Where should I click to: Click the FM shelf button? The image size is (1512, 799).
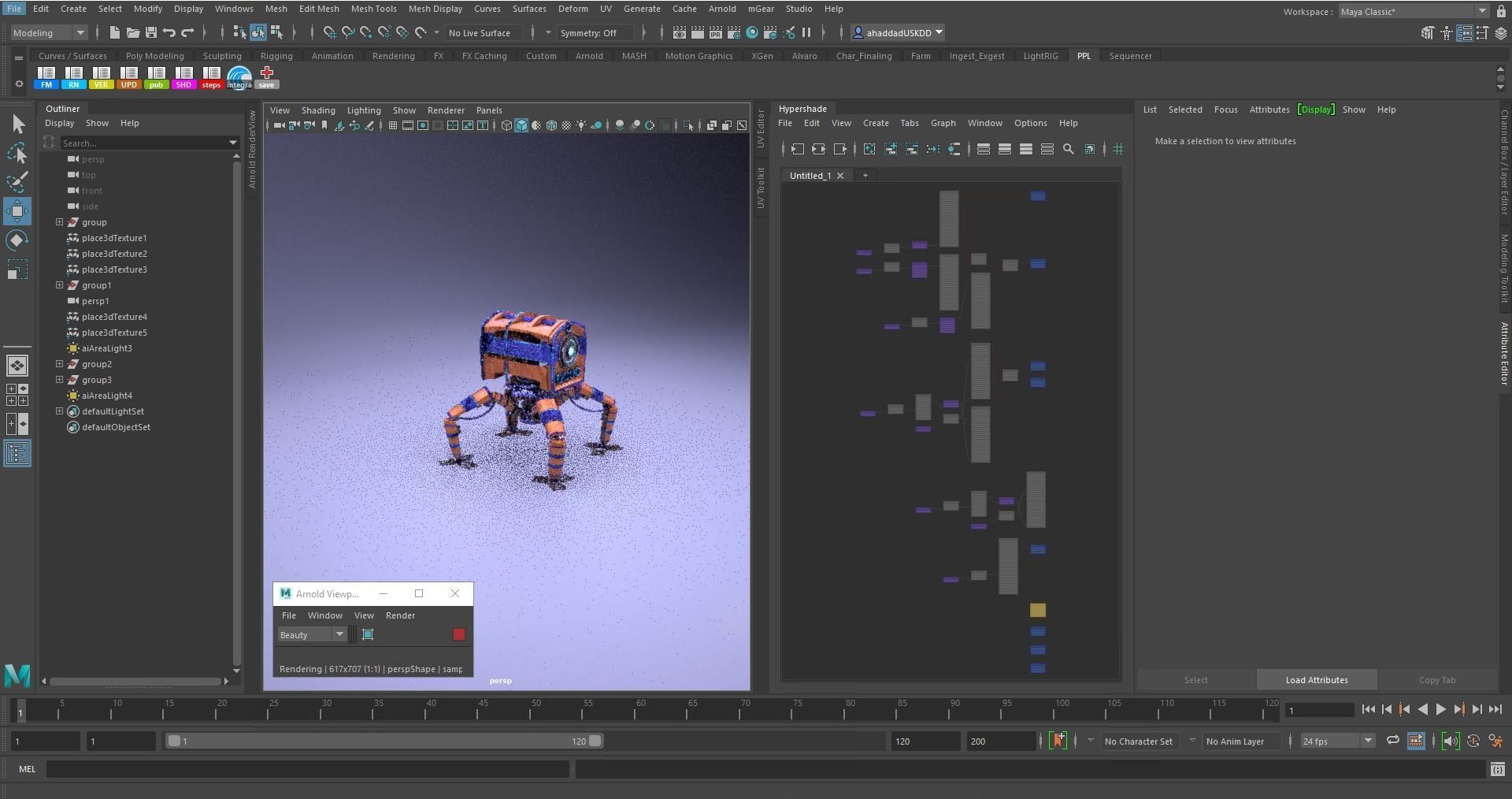click(x=46, y=77)
